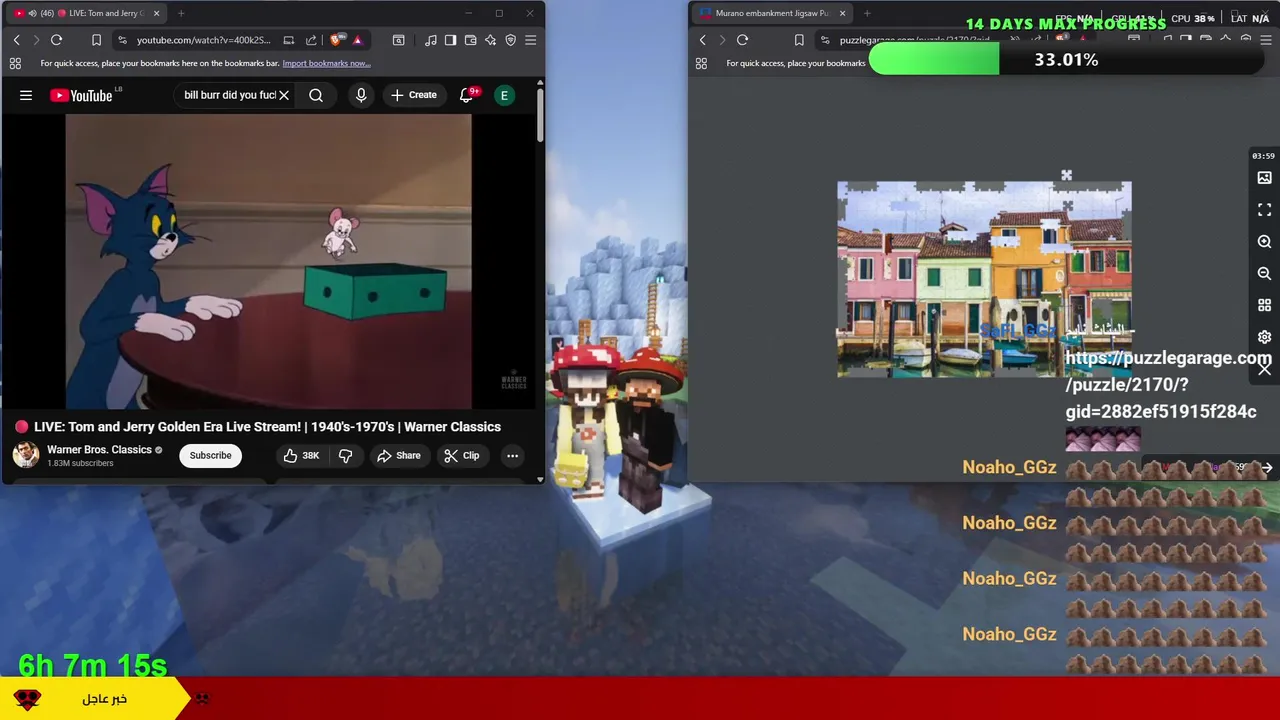Create a Clip of the video

(462, 455)
